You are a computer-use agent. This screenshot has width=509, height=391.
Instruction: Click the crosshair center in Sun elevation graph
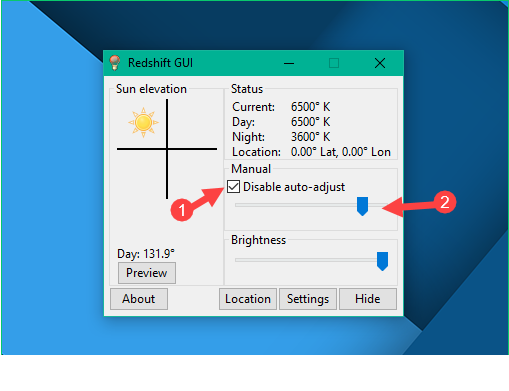pyautogui.click(x=167, y=149)
